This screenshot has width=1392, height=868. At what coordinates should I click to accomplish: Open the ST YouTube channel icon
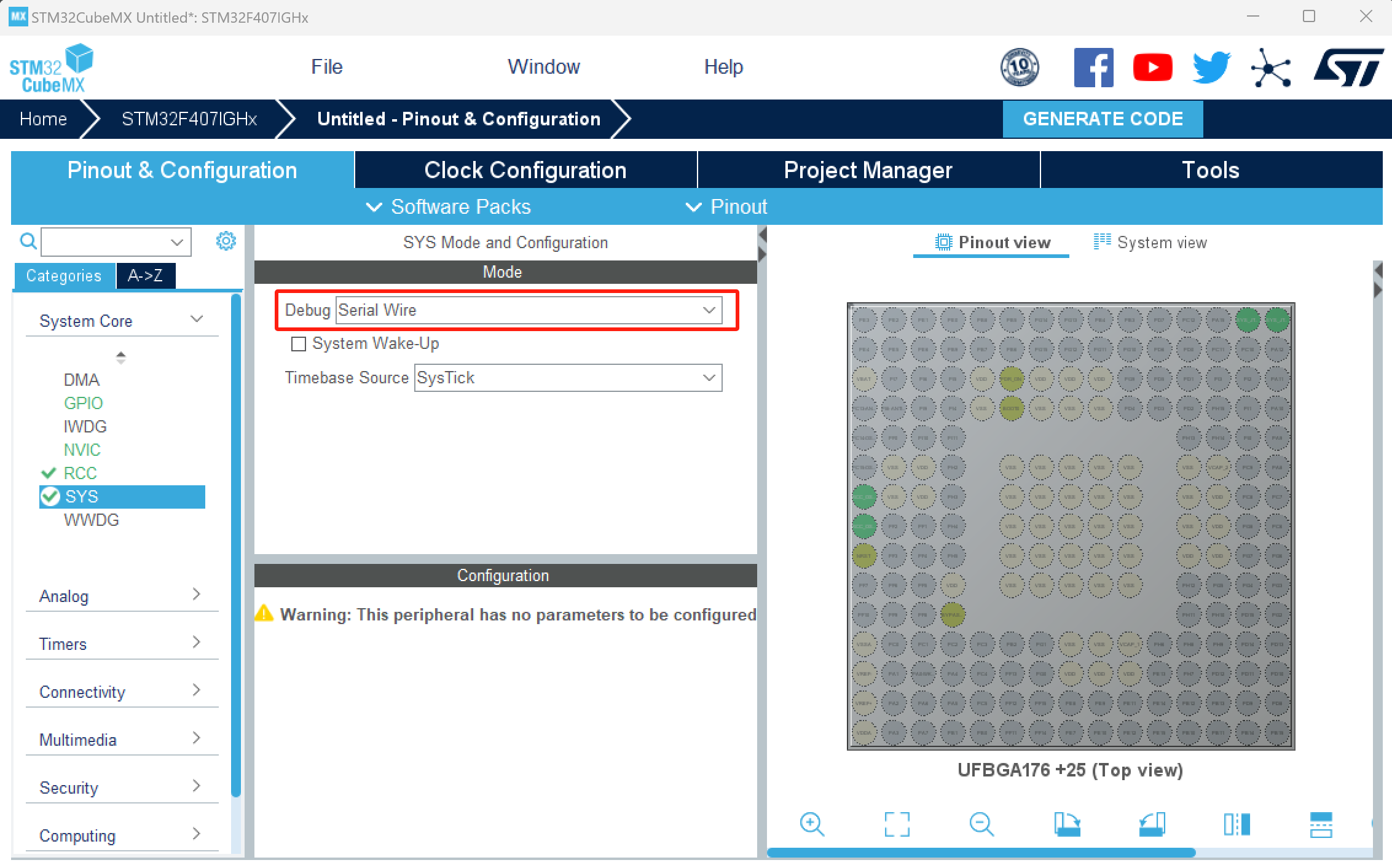[1152, 67]
